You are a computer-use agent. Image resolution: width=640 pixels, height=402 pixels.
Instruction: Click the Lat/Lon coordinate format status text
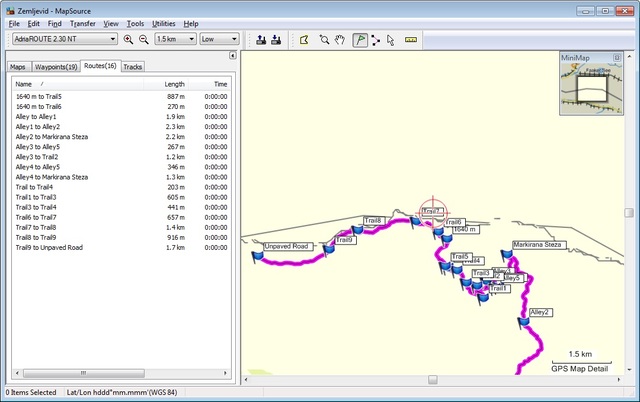[x=122, y=392]
